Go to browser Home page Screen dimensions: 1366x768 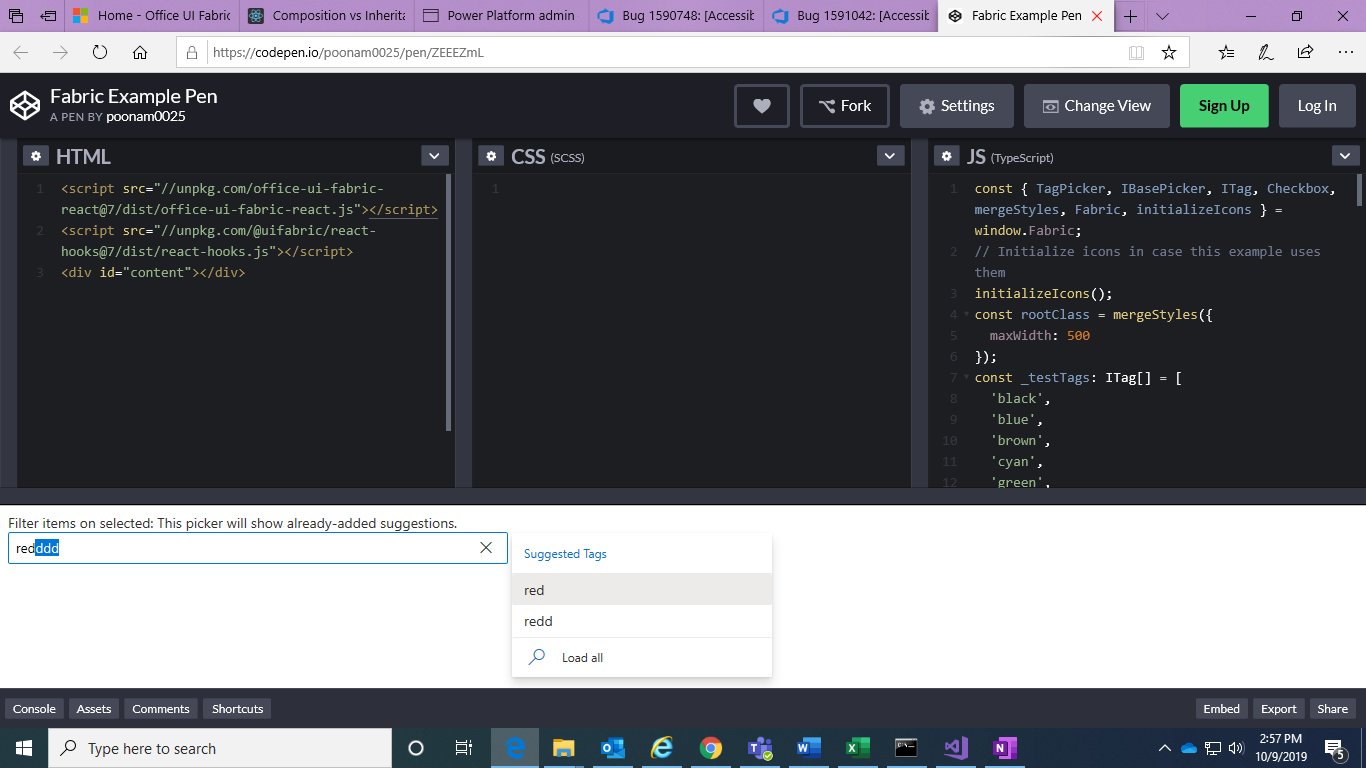(140, 52)
